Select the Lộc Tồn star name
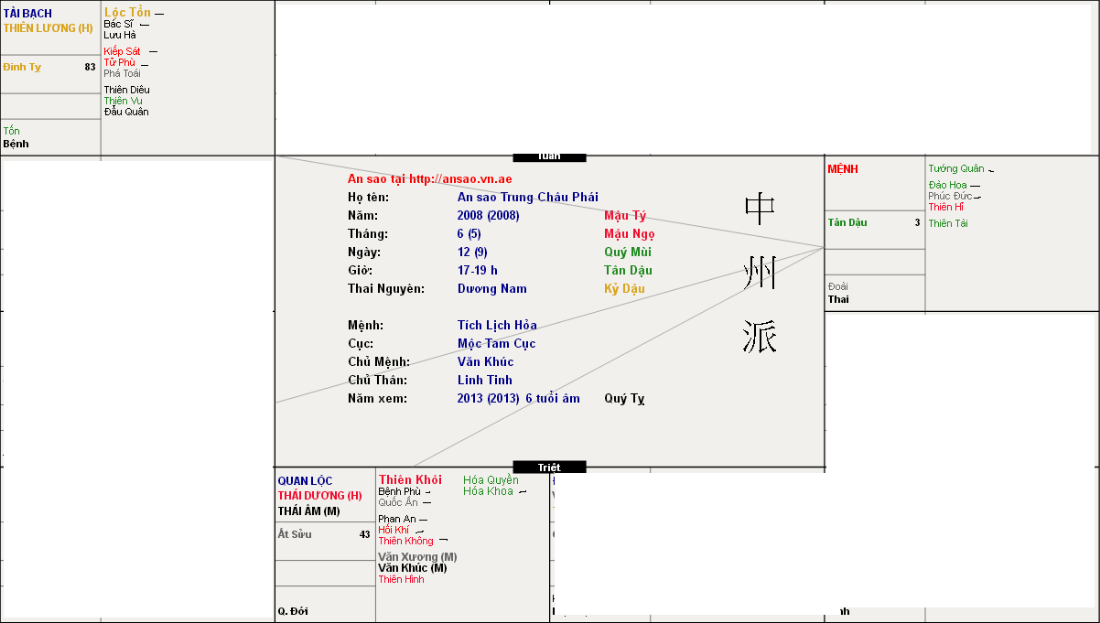This screenshot has width=1100, height=623. [x=127, y=12]
